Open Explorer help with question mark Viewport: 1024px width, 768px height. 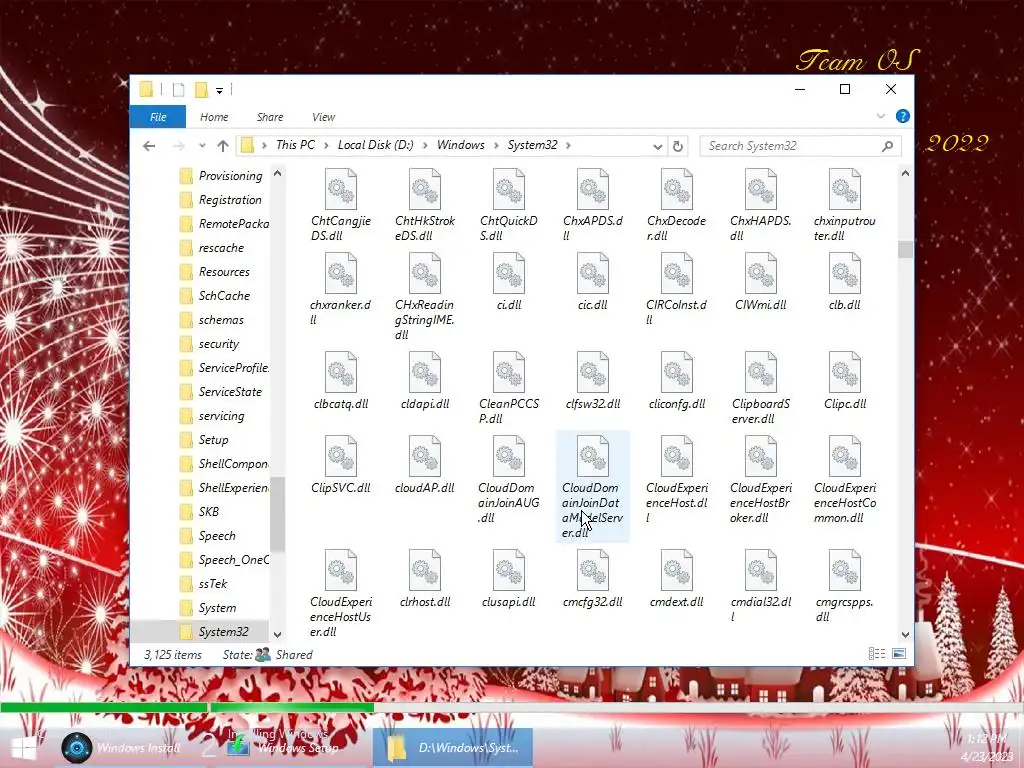(903, 116)
